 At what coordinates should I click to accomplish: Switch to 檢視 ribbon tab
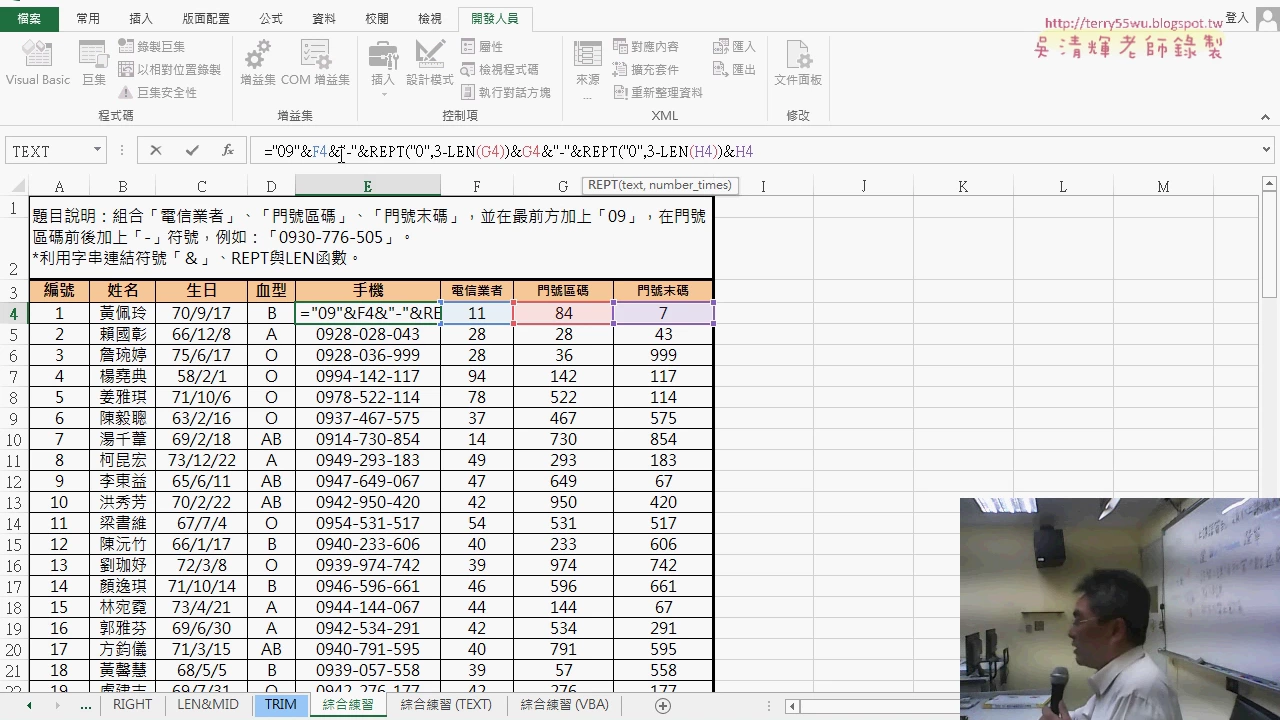pos(430,18)
